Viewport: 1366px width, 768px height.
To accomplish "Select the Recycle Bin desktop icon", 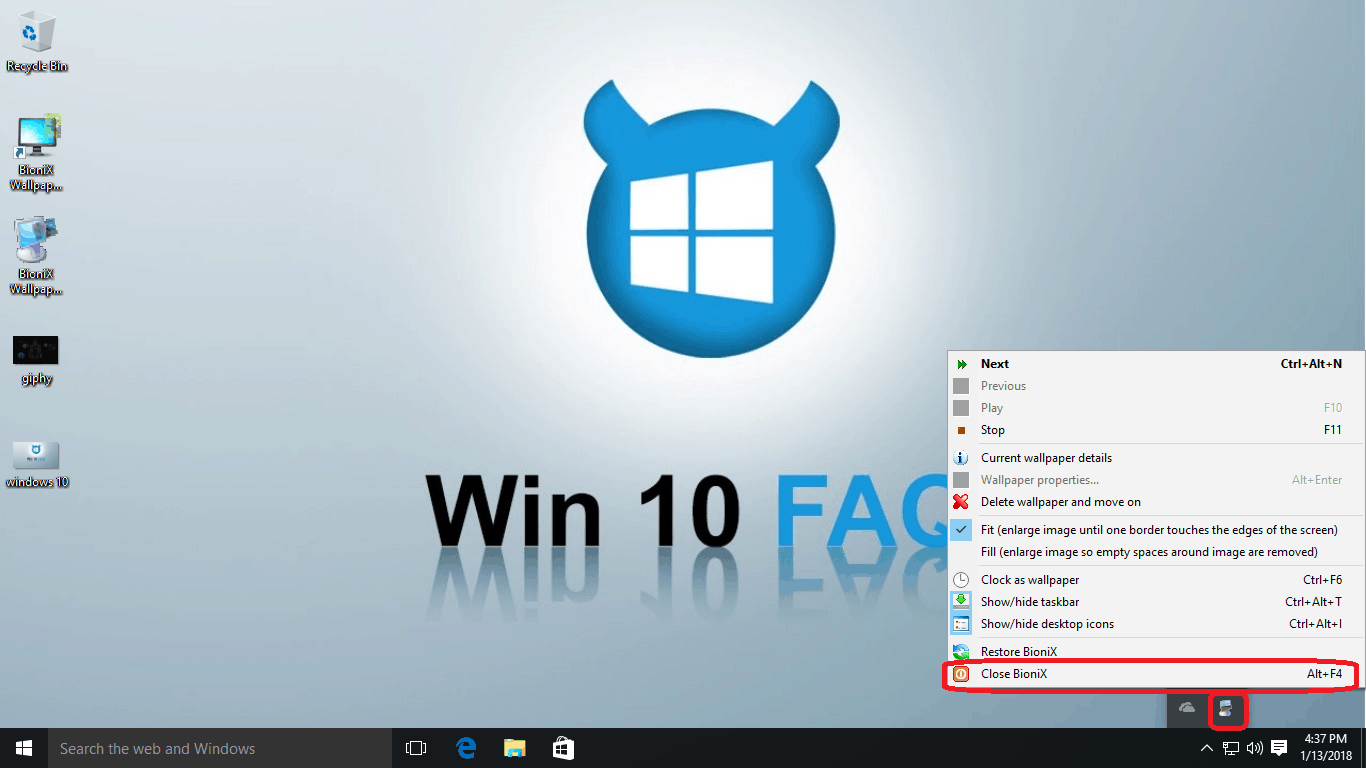I will click(x=37, y=44).
